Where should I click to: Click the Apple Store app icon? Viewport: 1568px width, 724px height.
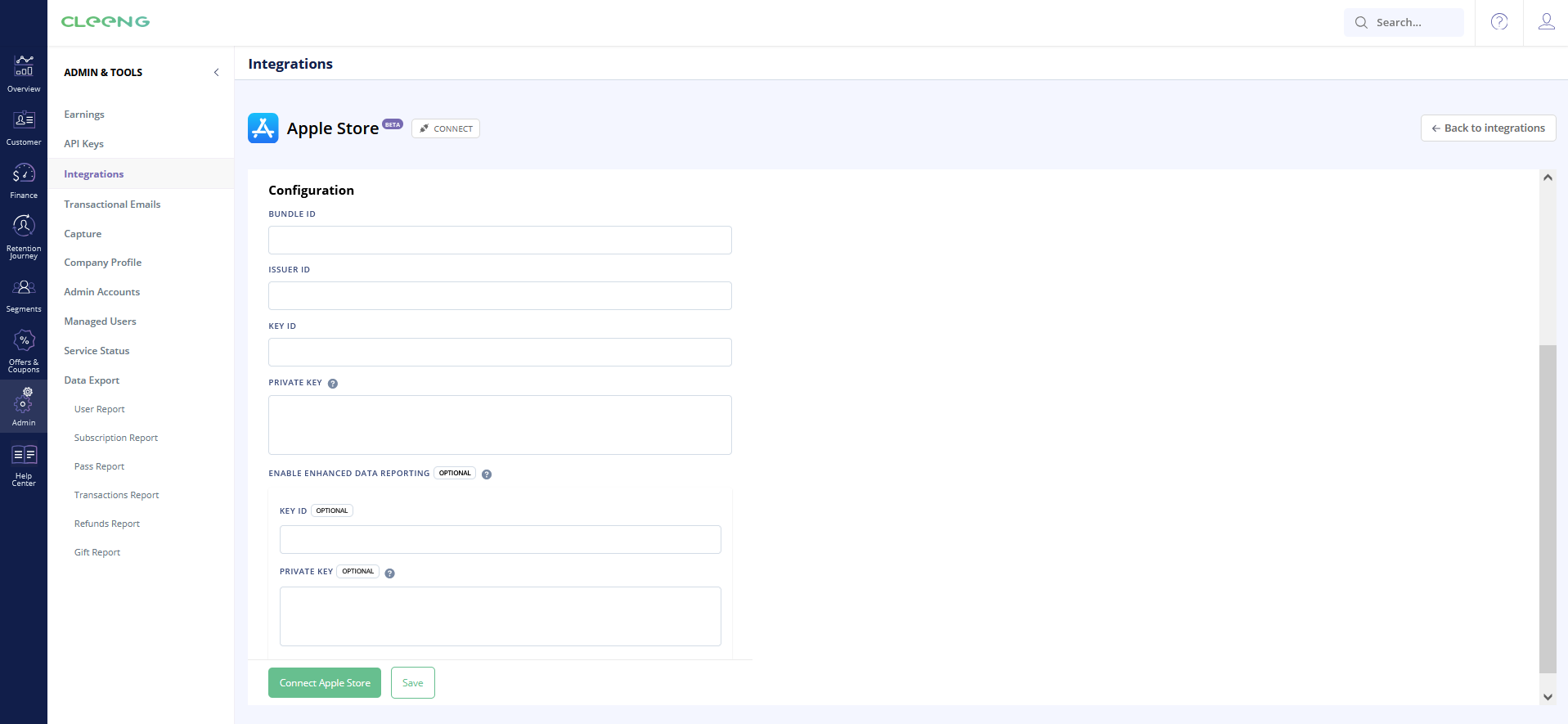coord(263,128)
